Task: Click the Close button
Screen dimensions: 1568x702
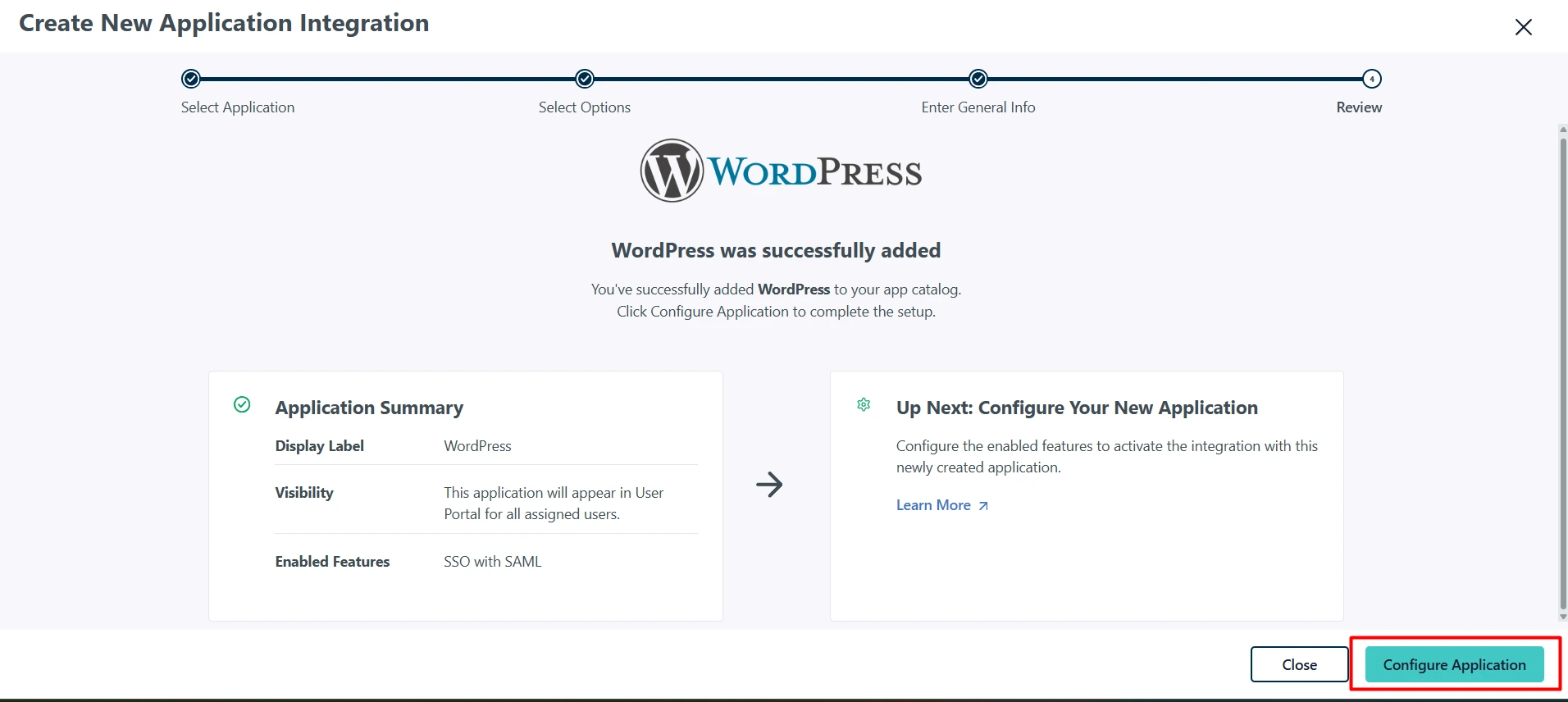Action: (x=1299, y=664)
